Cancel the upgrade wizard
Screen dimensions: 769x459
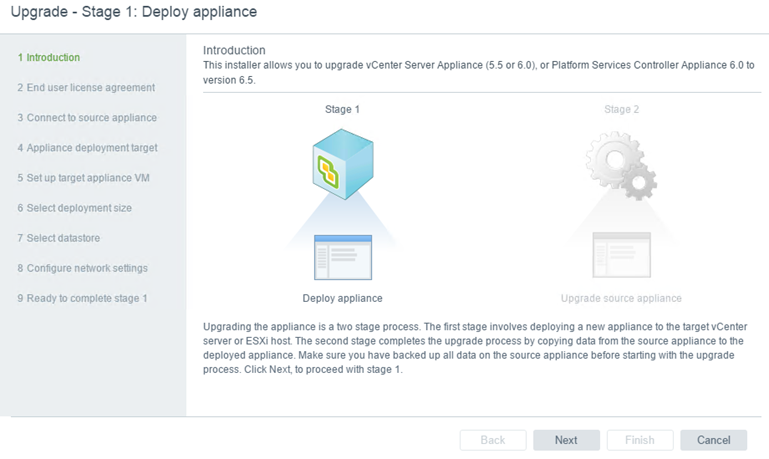714,440
